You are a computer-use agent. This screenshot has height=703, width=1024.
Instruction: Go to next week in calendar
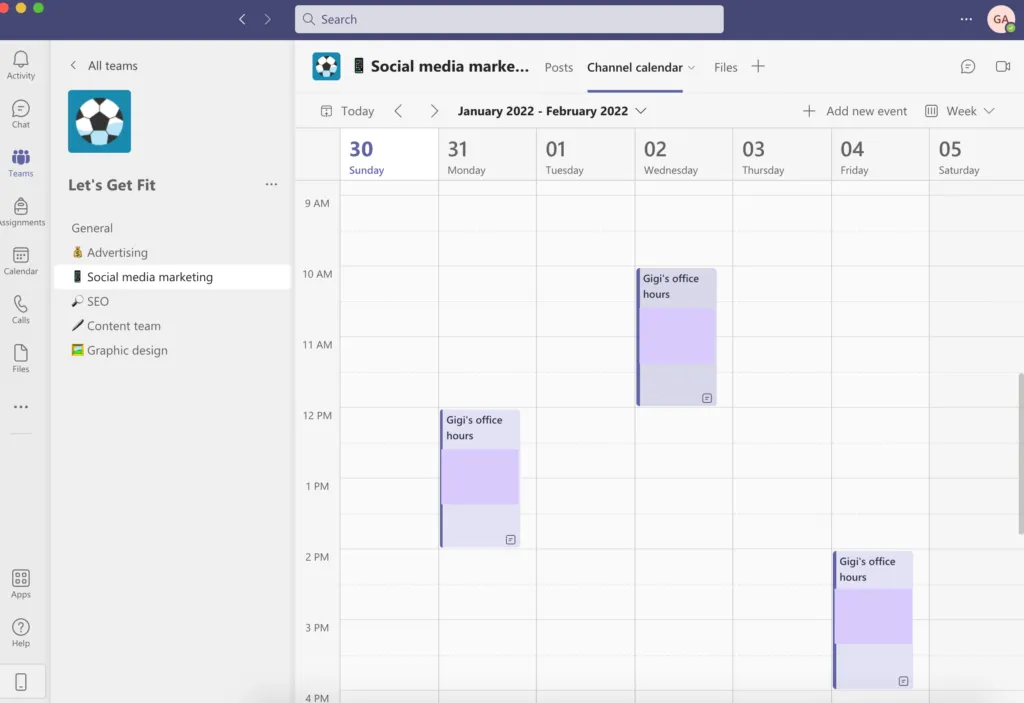point(434,111)
